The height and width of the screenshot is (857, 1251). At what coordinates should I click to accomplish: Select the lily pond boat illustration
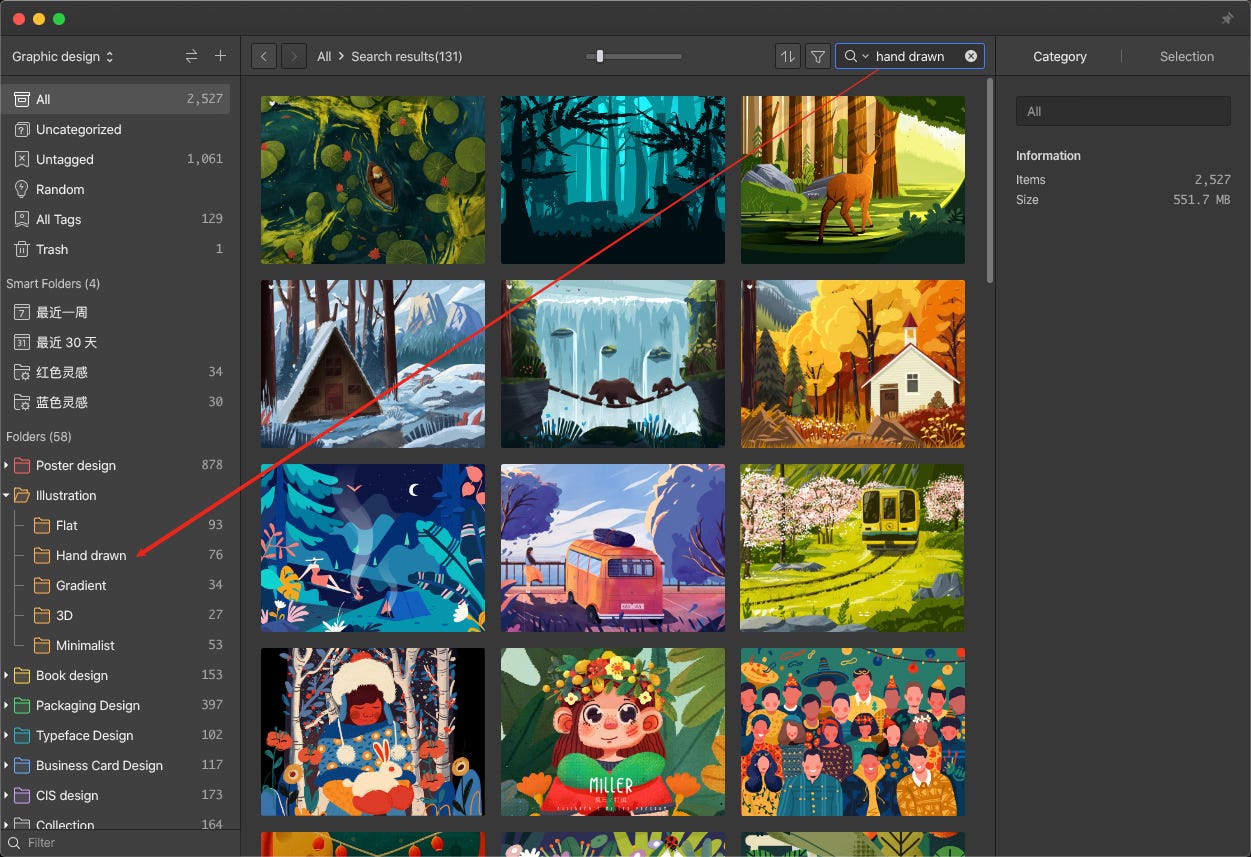coord(373,180)
